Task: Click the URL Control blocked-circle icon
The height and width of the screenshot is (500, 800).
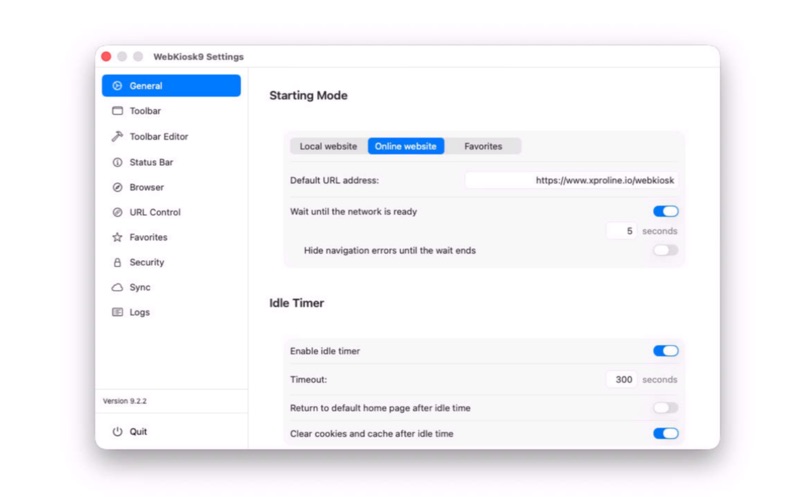Action: [x=117, y=212]
